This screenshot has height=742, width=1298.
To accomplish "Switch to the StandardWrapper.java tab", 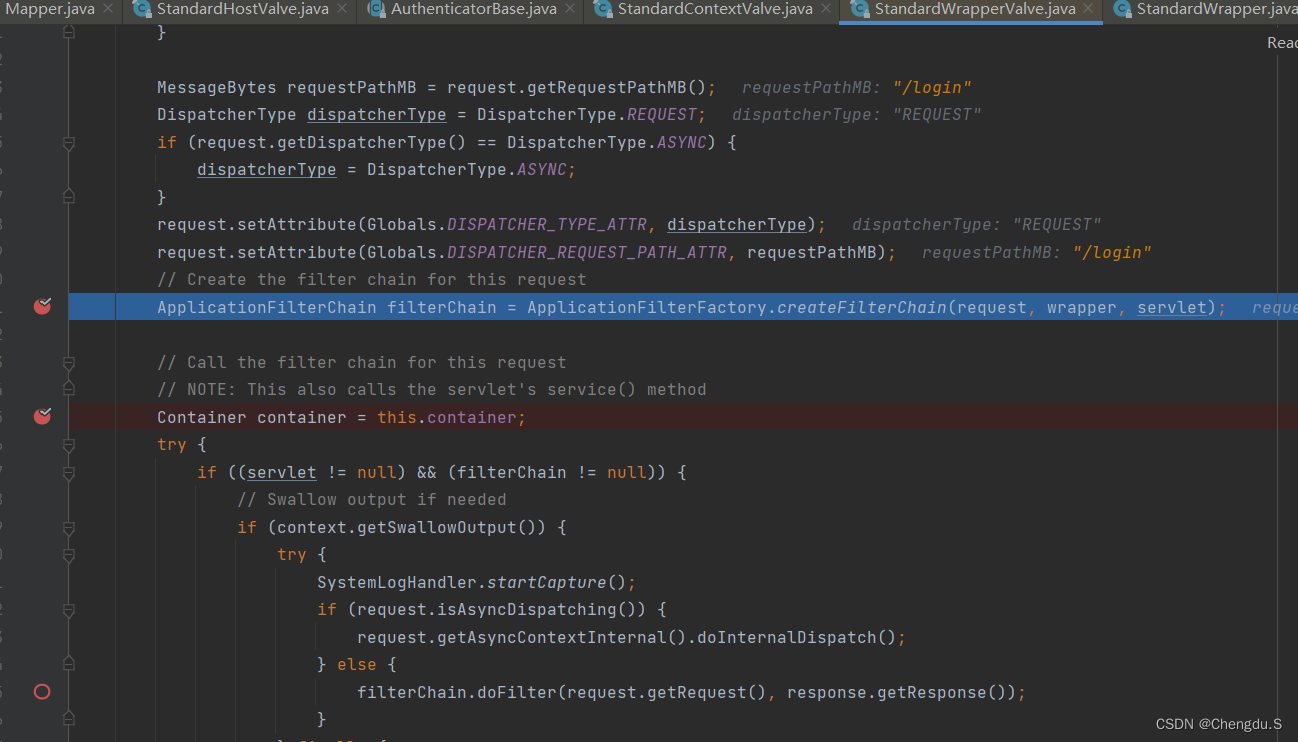I will 1216,10.
